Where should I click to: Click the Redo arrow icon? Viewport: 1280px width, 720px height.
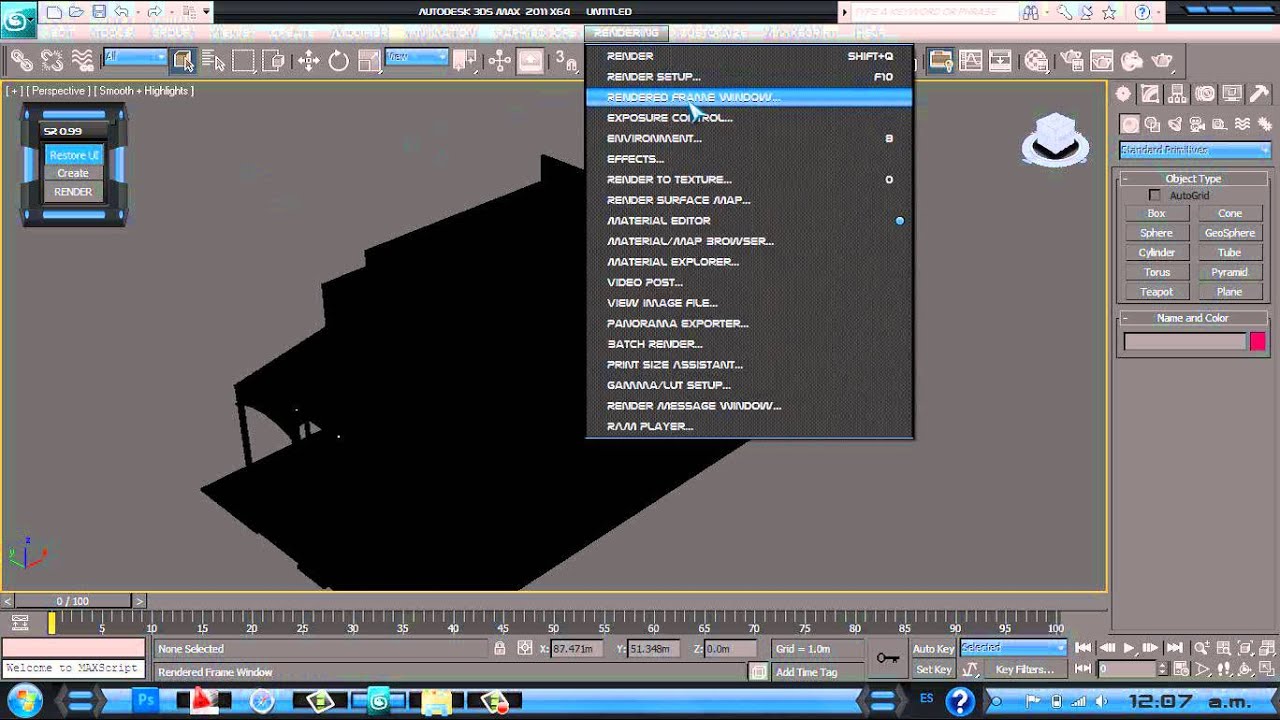pos(154,12)
